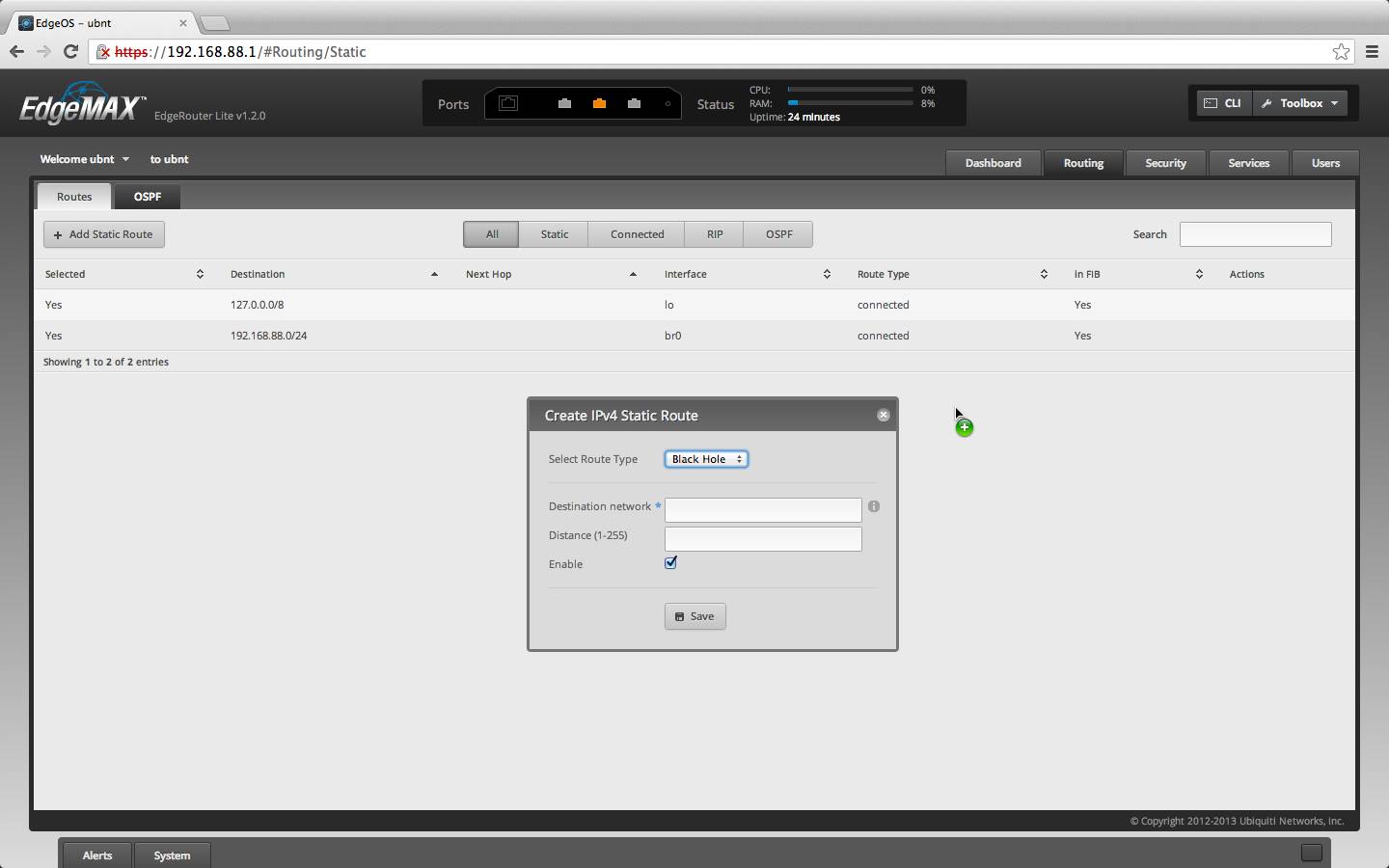This screenshot has height=868, width=1389.
Task: Open the Welcome ubnt user dropdown
Action: tap(84, 159)
